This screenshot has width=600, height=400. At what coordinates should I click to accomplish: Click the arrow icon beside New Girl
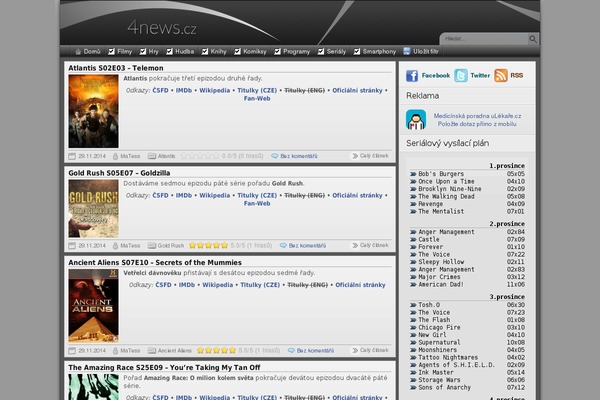pos(413,335)
